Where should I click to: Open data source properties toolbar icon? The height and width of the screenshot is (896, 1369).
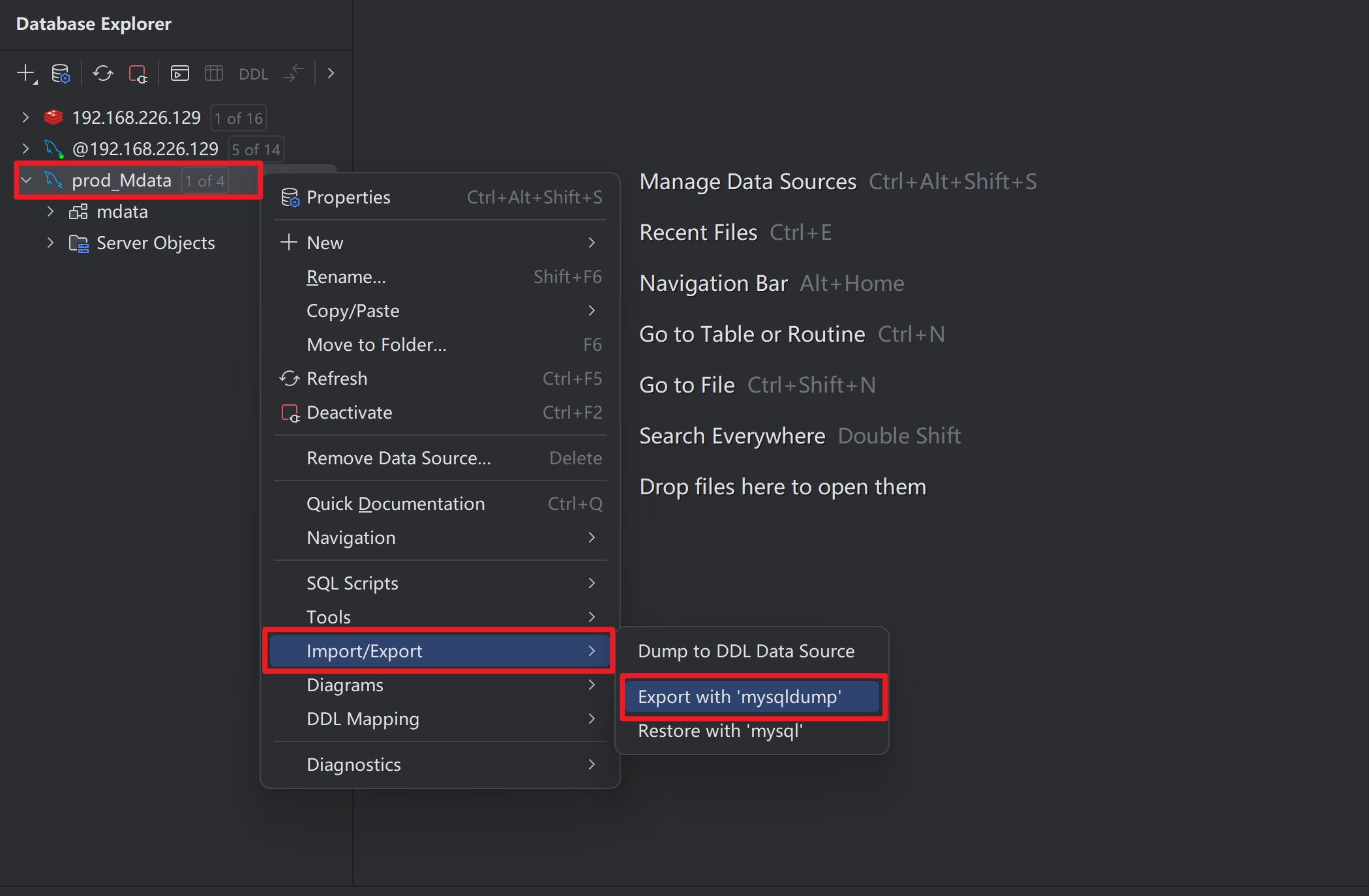(x=61, y=73)
